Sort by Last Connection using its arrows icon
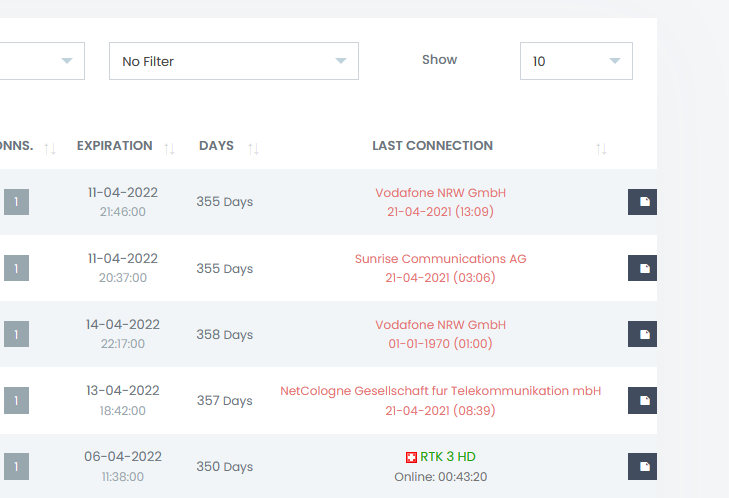729x498 pixels. (x=601, y=148)
